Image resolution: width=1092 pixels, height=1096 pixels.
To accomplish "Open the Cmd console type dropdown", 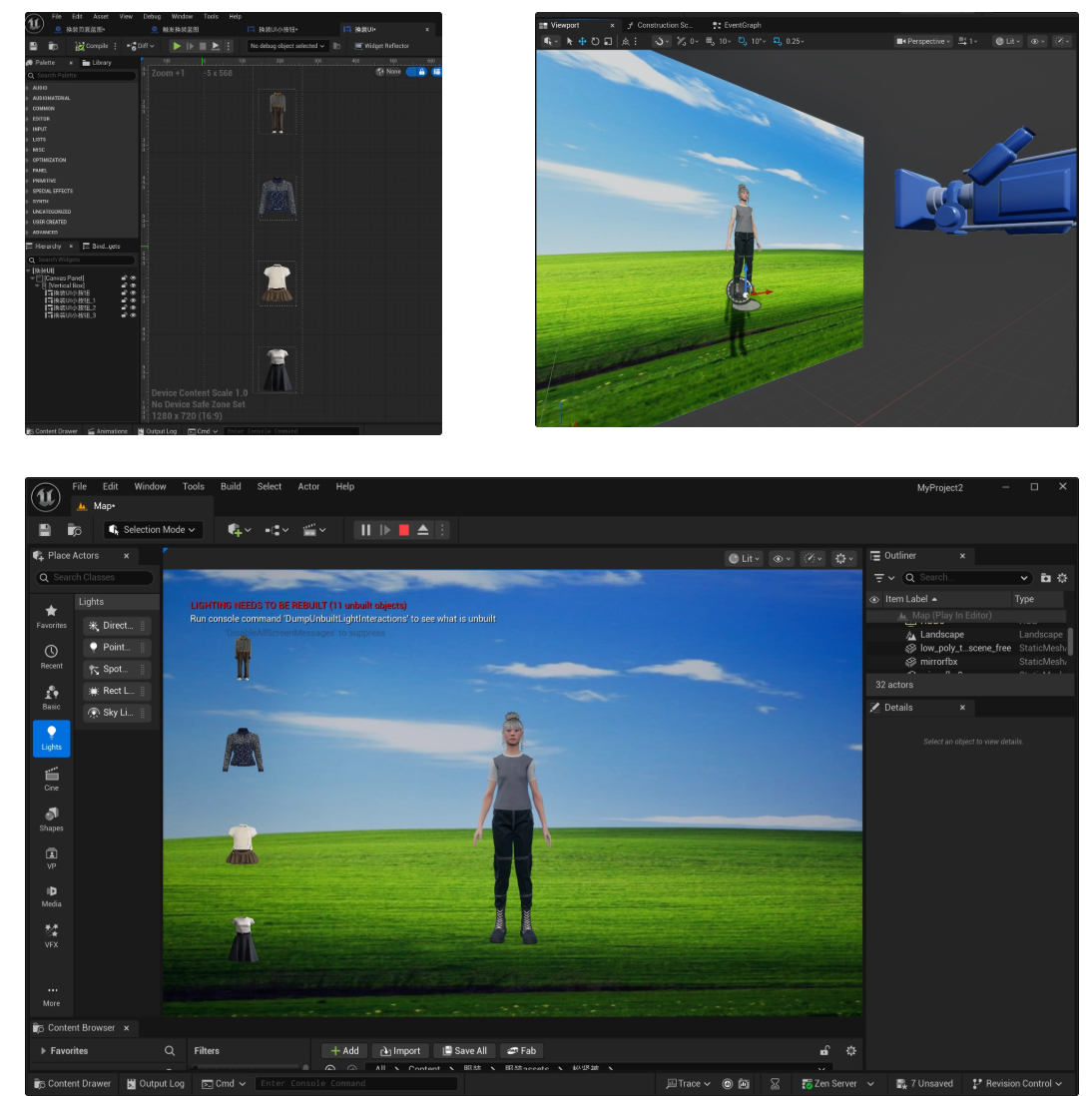I will click(x=224, y=1083).
